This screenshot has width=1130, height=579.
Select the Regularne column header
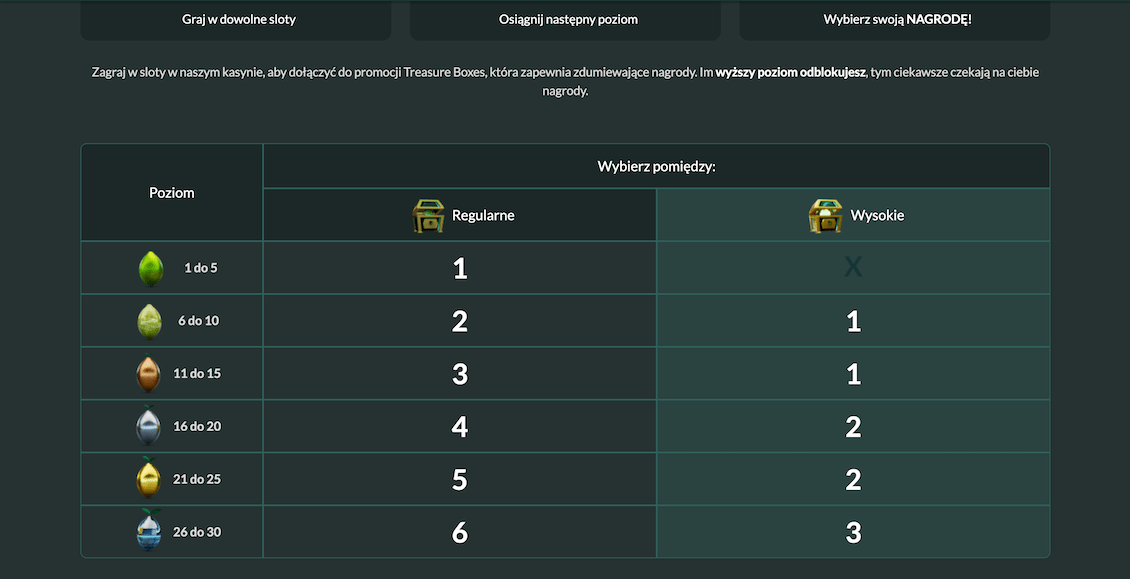(483, 215)
